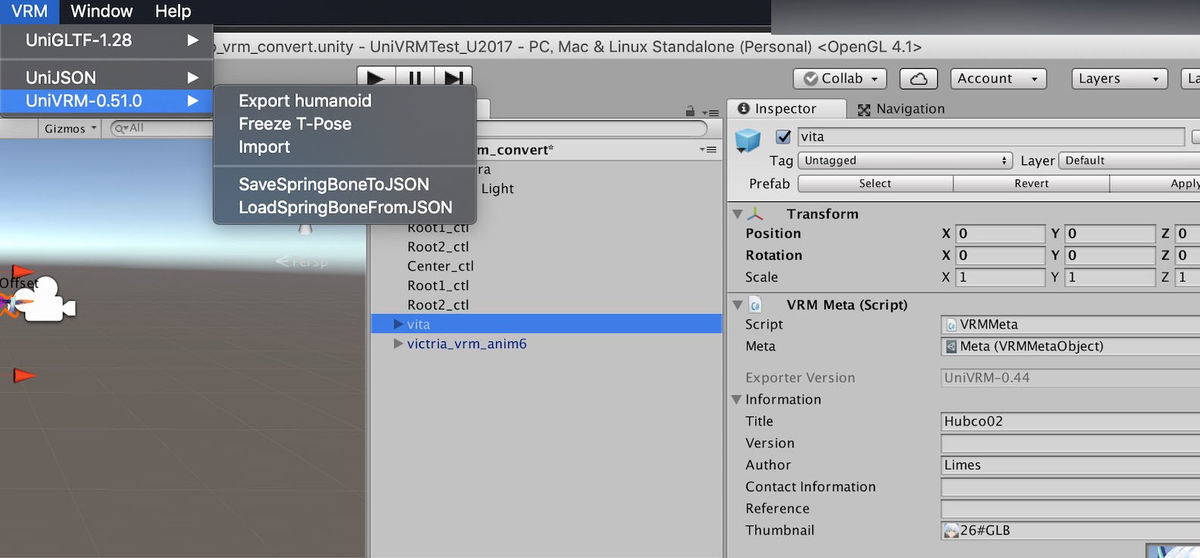Open the Tag Untagged dropdown

click(905, 160)
